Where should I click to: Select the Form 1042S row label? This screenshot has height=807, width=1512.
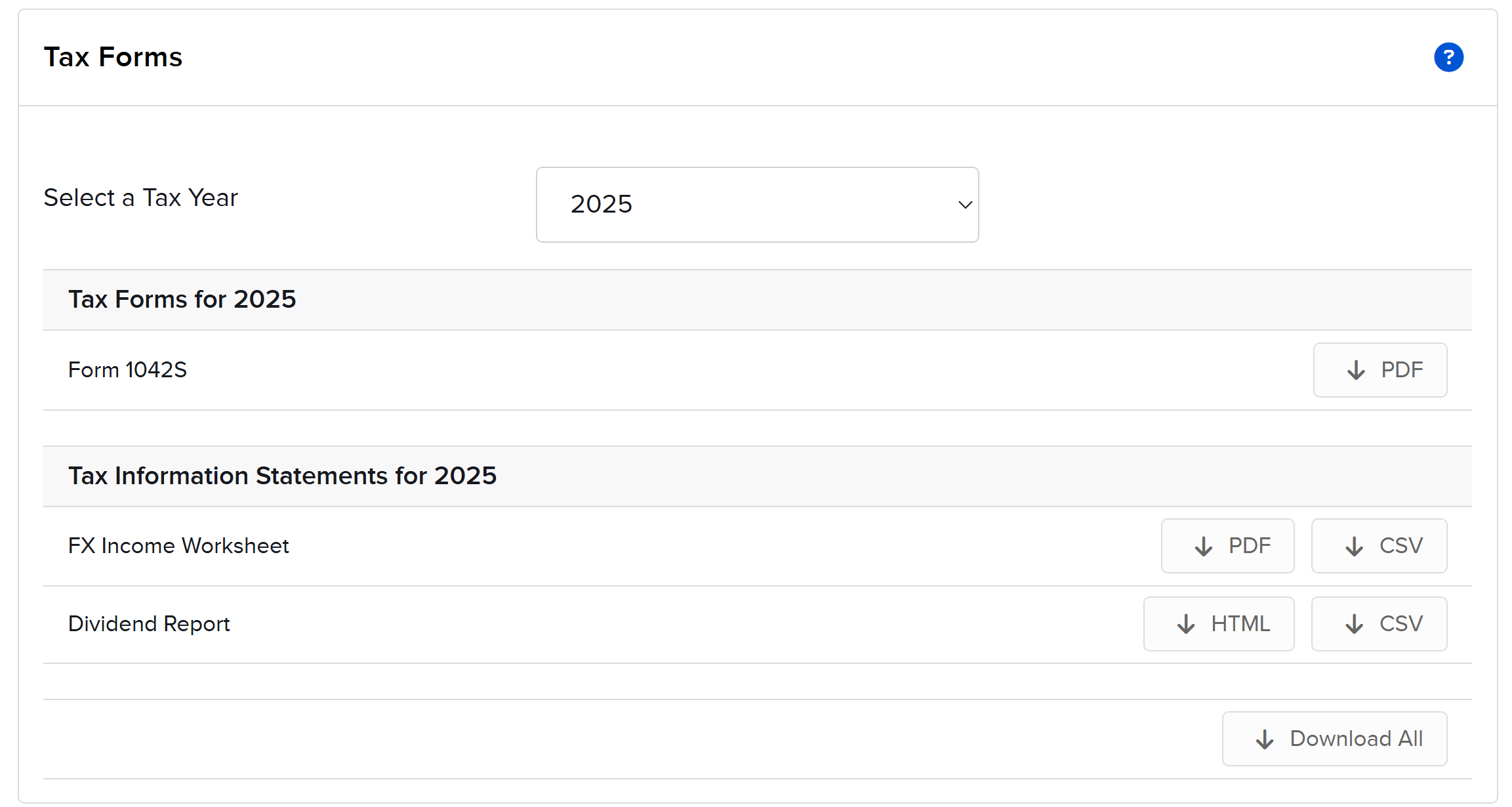[x=127, y=370]
